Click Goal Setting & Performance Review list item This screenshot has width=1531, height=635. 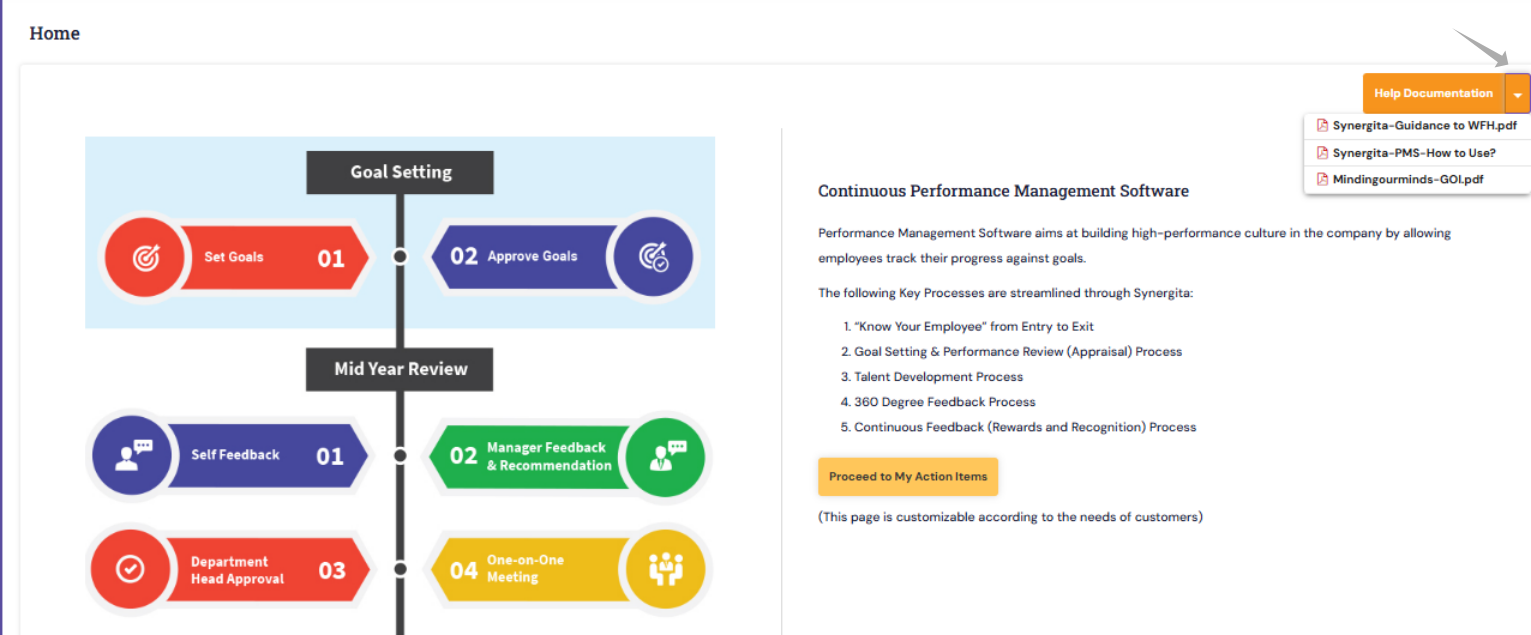1018,351
